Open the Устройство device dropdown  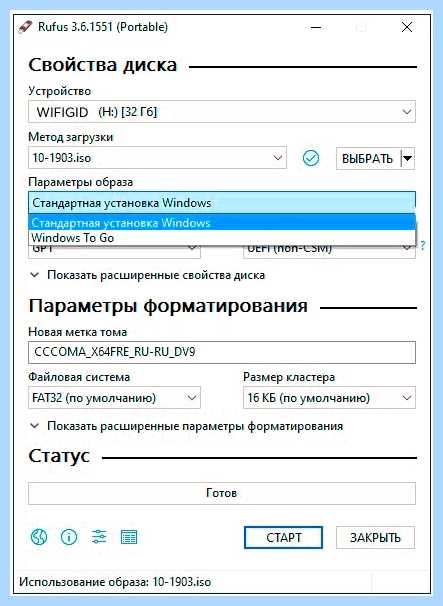[222, 112]
